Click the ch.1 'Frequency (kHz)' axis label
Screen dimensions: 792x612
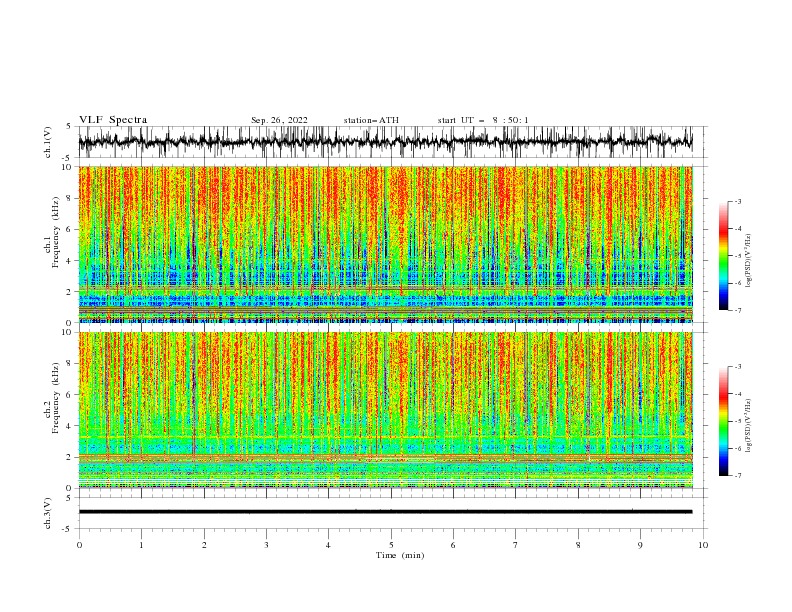pyautogui.click(x=55, y=232)
